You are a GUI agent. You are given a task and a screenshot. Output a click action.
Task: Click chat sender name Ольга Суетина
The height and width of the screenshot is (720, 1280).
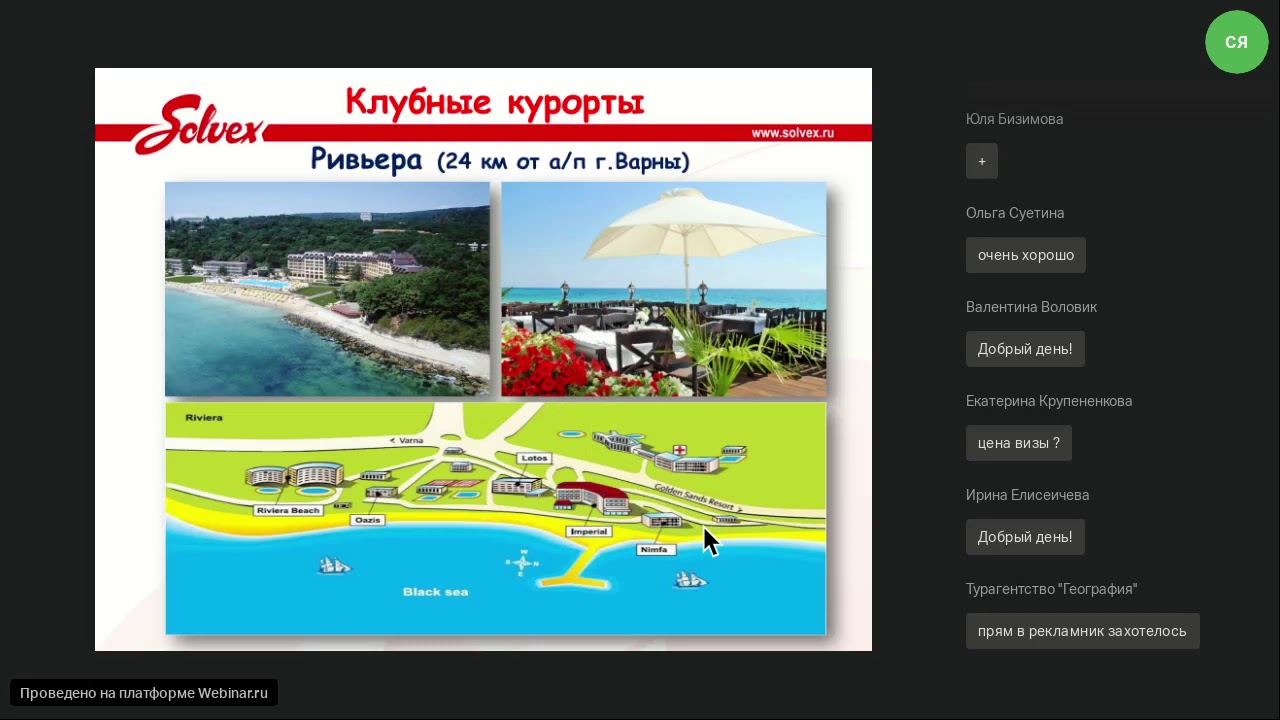(1015, 213)
